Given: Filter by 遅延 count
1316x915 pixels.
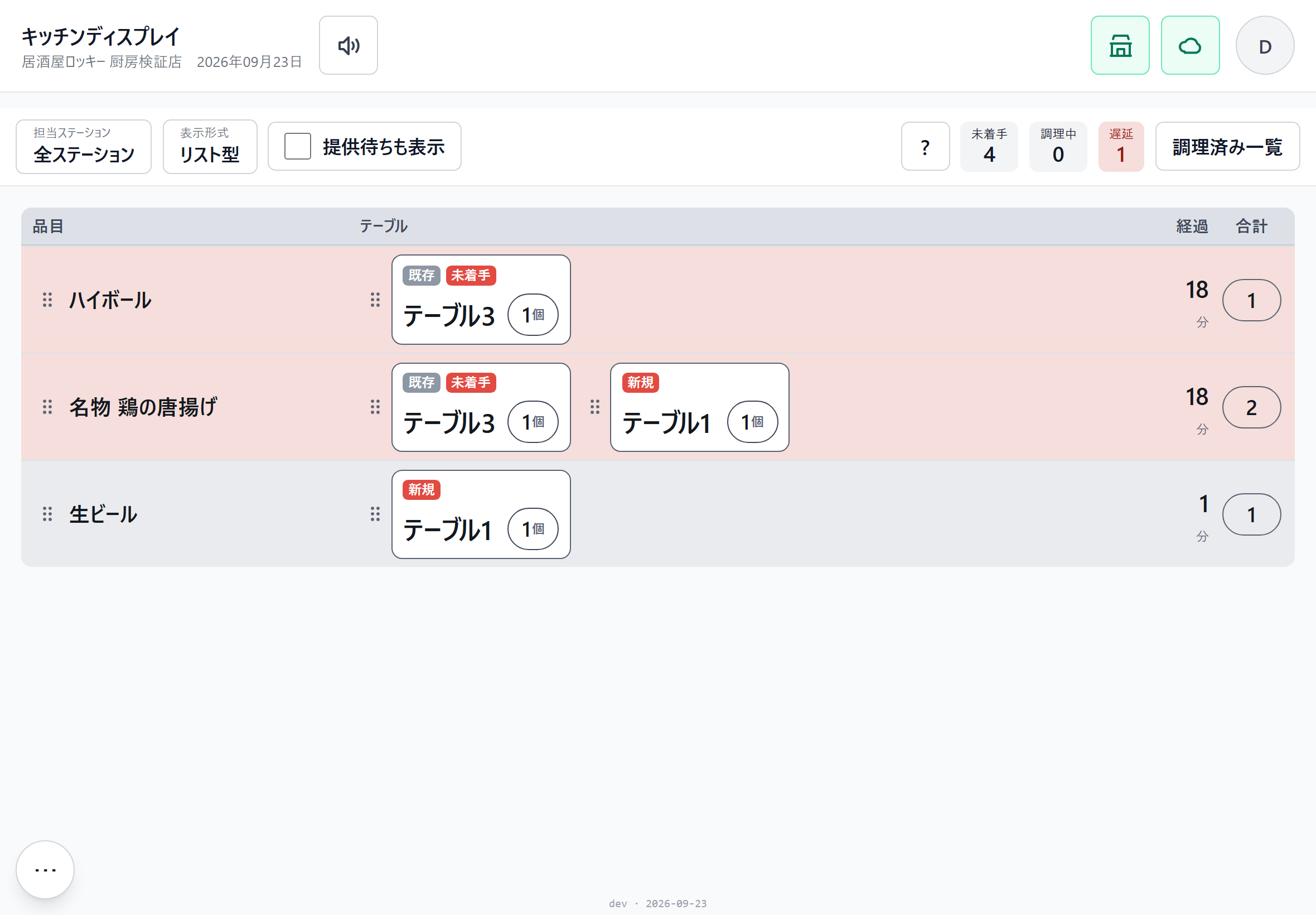Looking at the screenshot, I should tap(1121, 146).
